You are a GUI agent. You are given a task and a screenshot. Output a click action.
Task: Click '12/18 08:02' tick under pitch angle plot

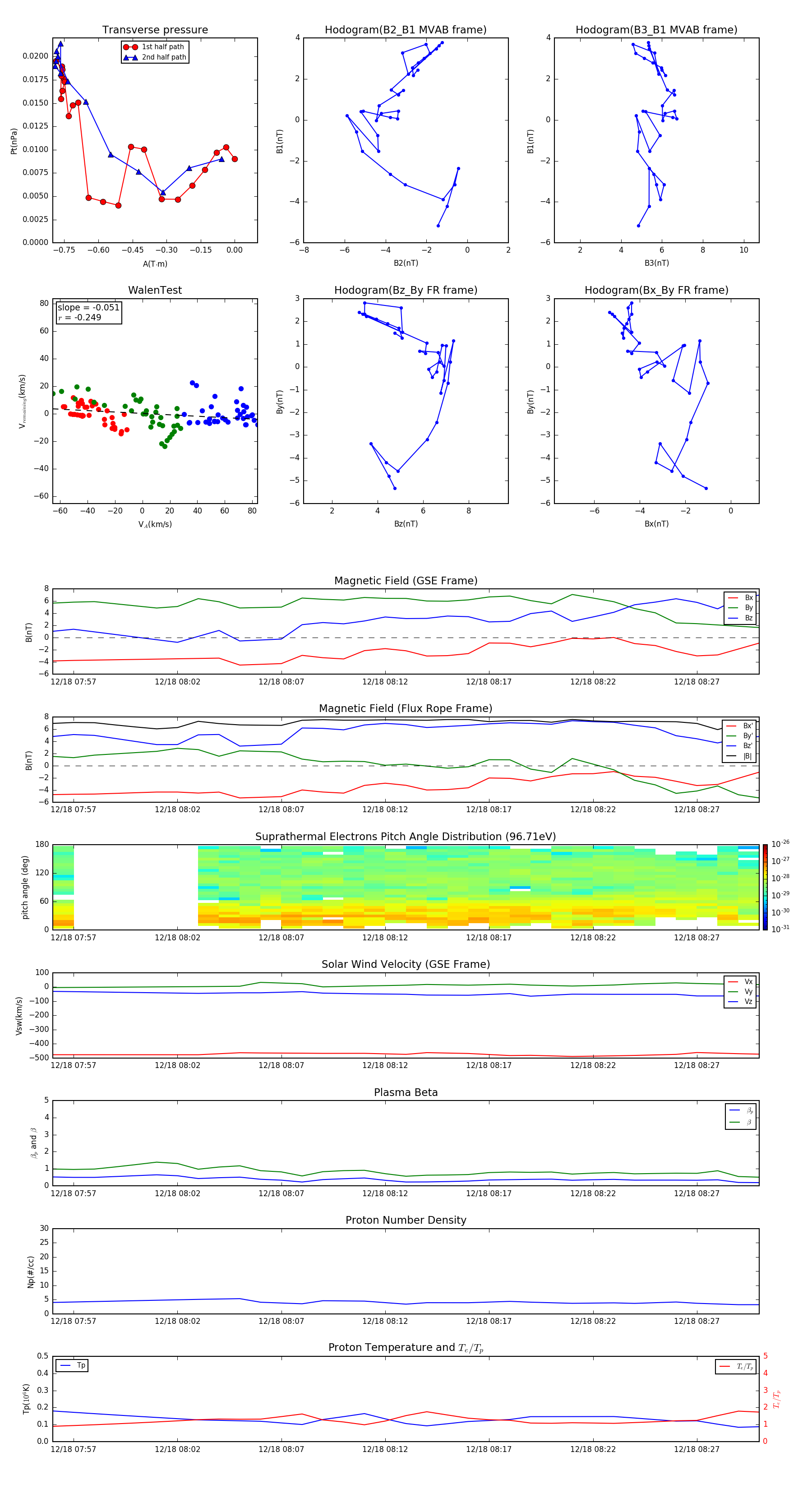pyautogui.click(x=177, y=938)
